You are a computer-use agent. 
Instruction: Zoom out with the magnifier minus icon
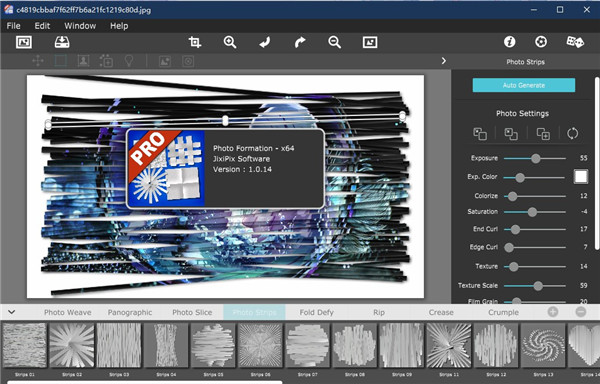click(x=334, y=42)
